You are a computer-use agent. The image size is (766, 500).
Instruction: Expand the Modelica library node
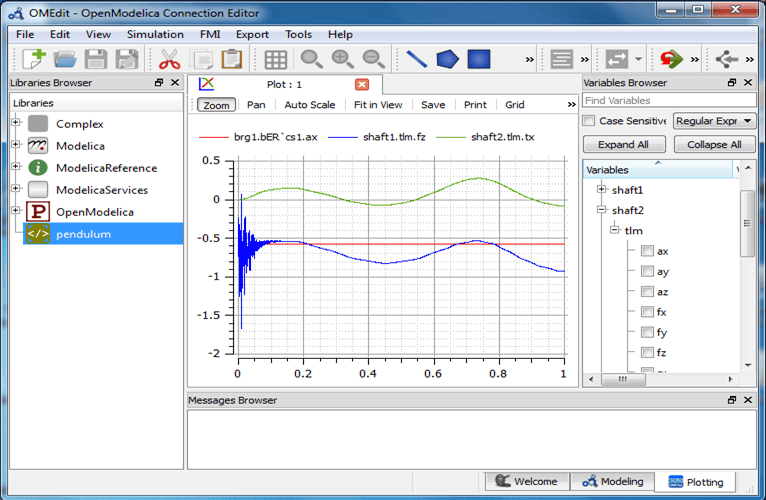tap(16, 144)
